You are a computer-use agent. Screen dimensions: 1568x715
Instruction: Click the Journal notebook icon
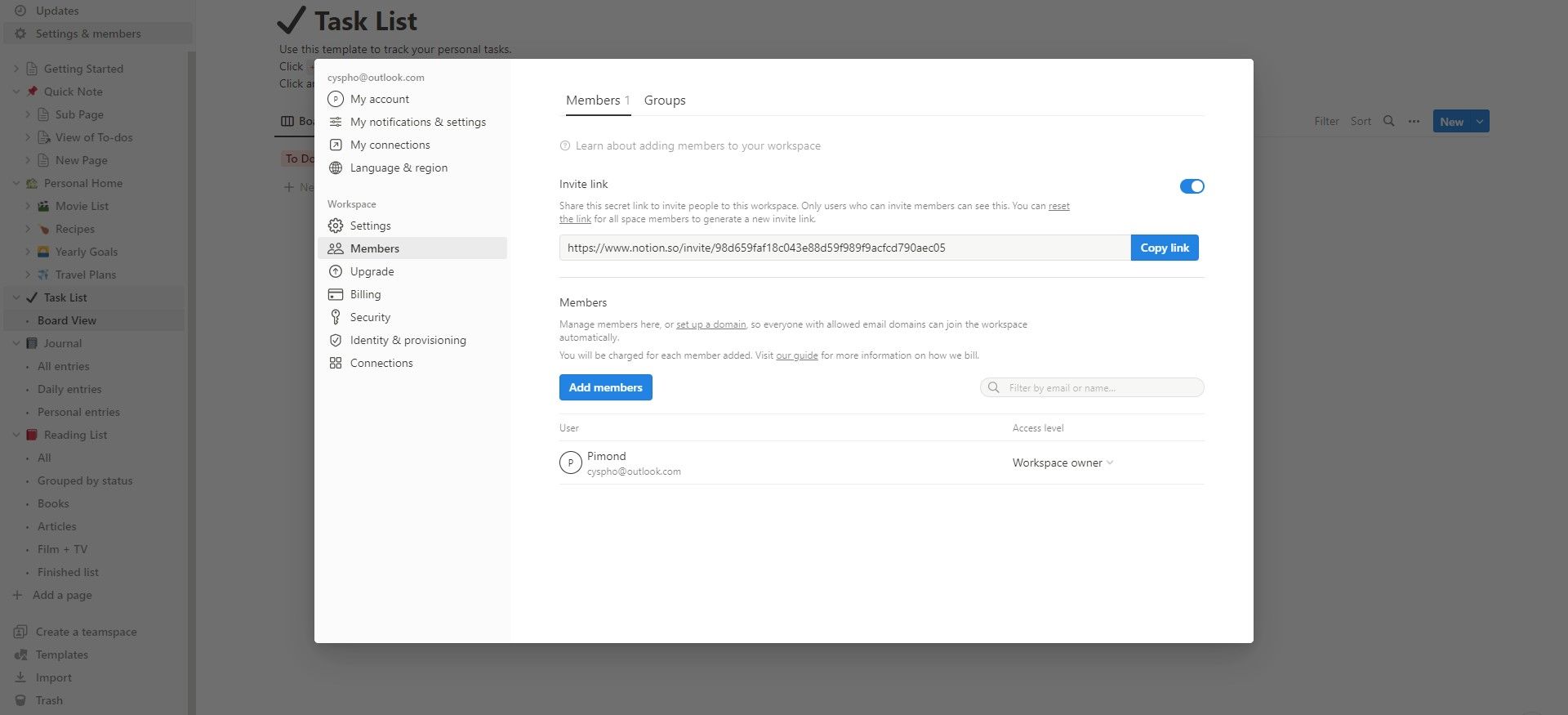point(32,343)
